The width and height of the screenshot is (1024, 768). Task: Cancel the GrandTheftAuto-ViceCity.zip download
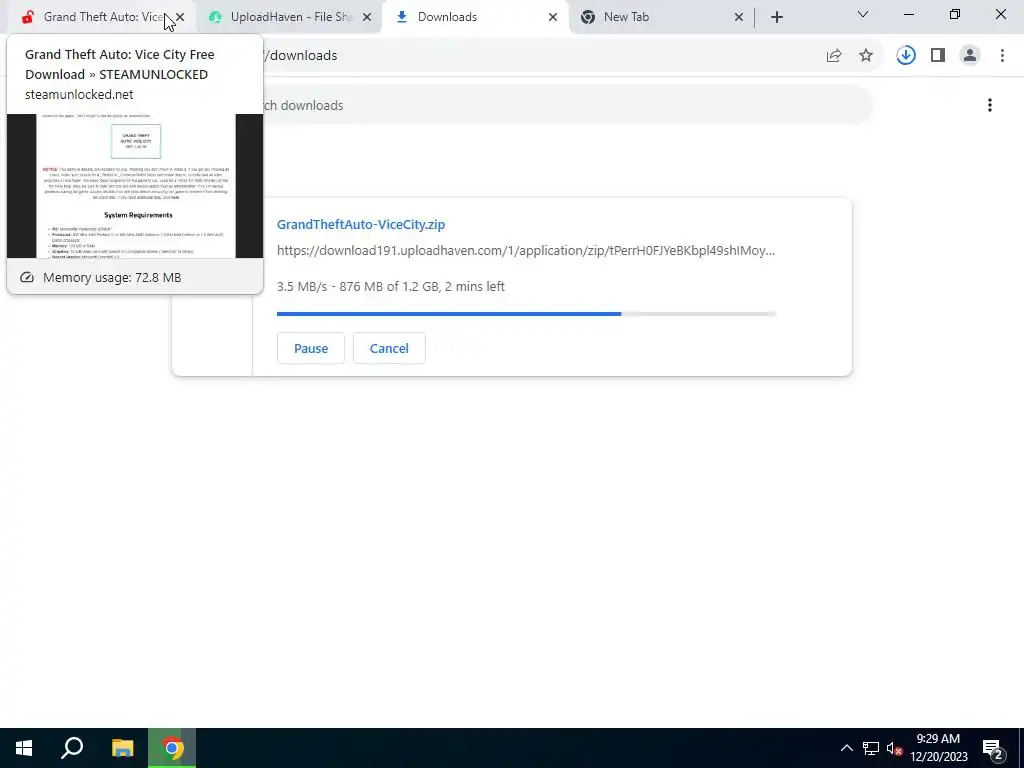click(x=389, y=348)
